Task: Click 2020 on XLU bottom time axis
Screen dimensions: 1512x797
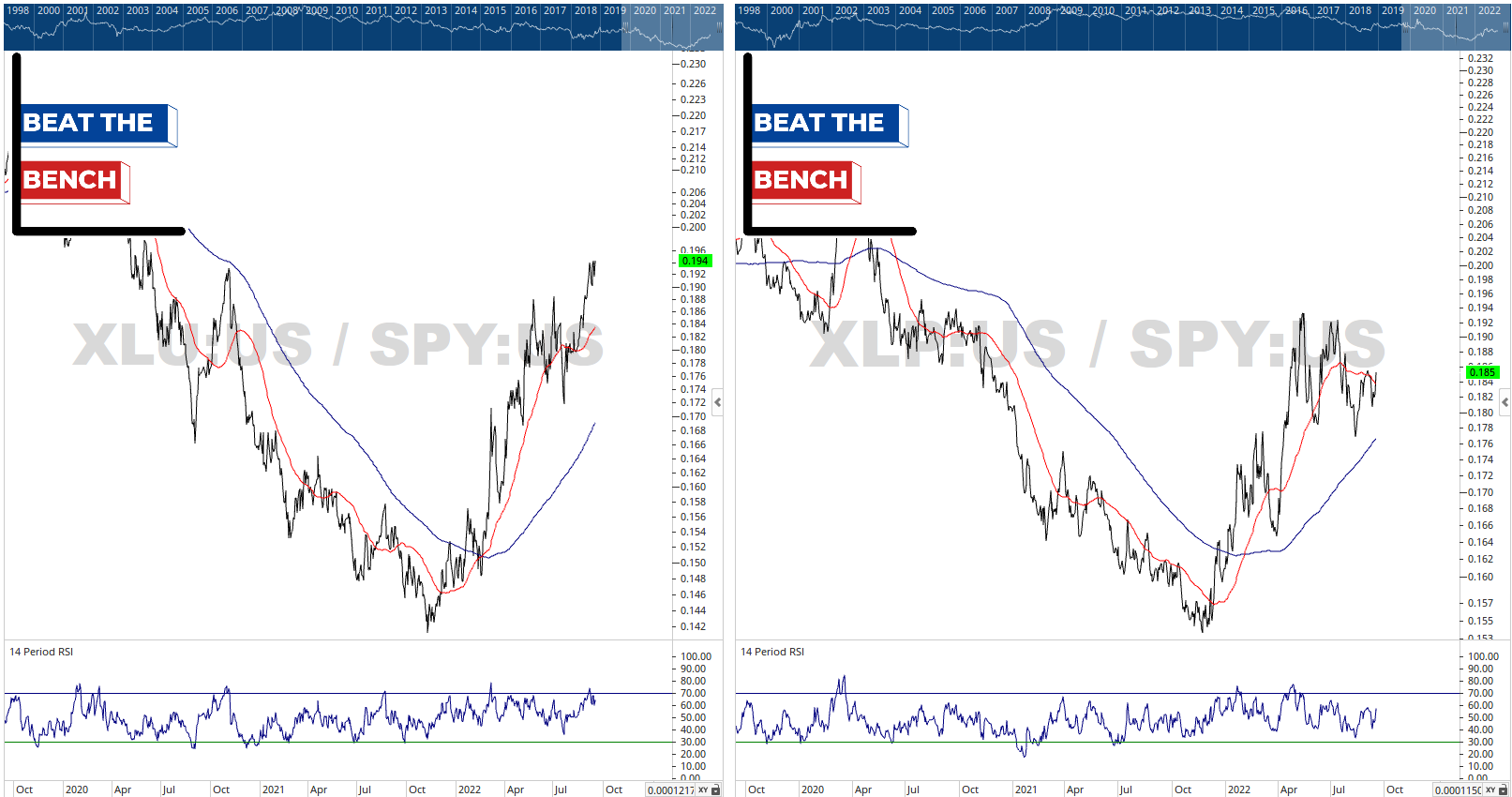Action: coord(76,789)
